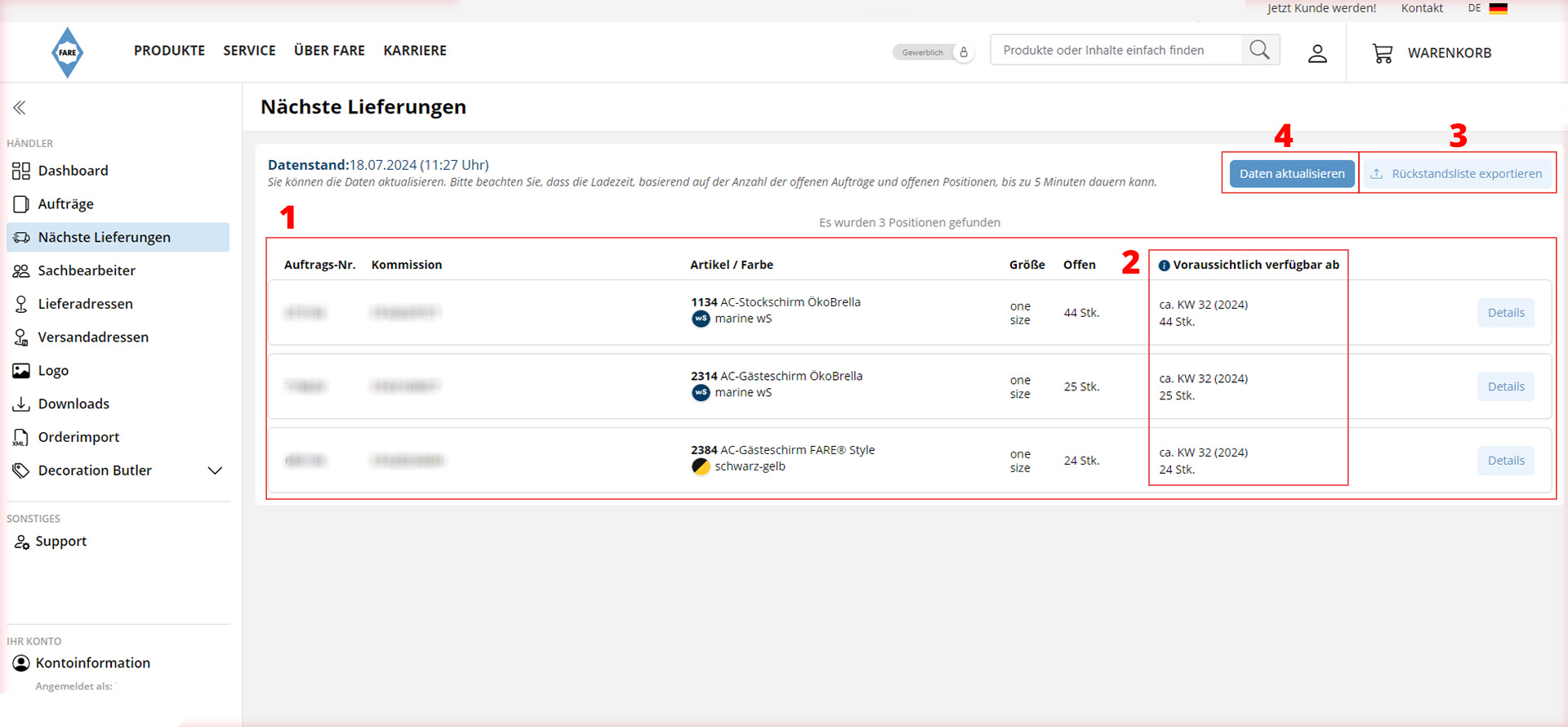Click the wS badge for article 1134
This screenshot has width=1568, height=727.
(701, 319)
